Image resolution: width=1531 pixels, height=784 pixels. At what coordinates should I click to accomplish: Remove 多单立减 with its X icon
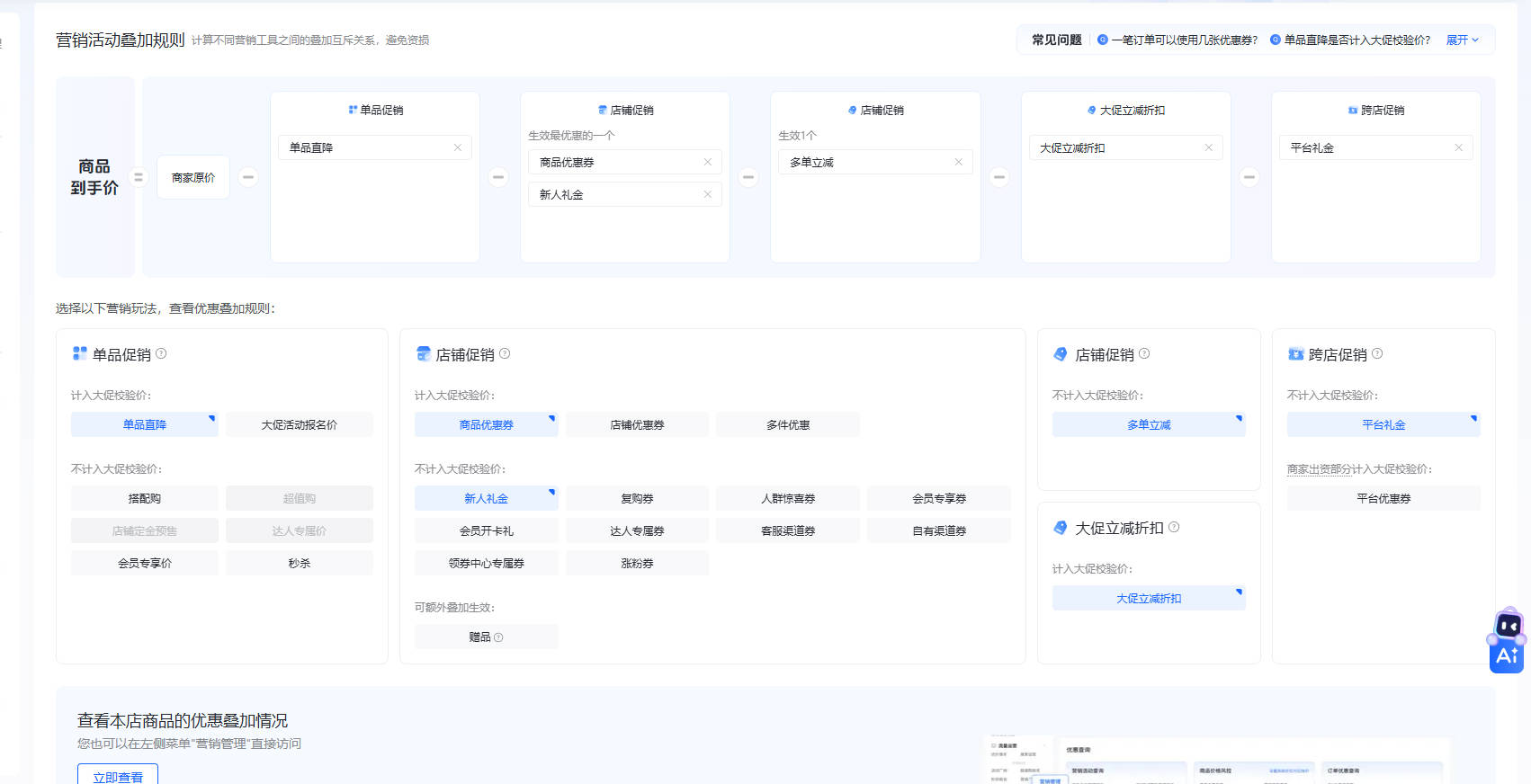(958, 162)
